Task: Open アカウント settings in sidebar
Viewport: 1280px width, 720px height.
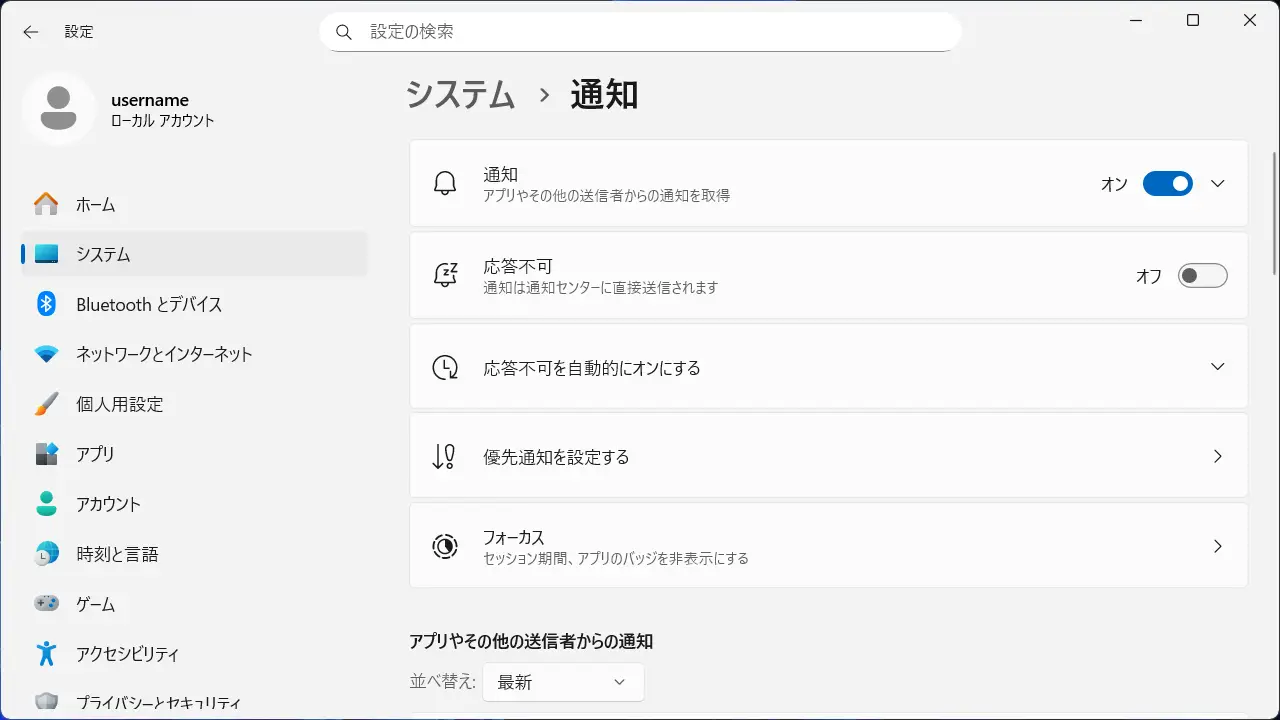Action: pyautogui.click(x=108, y=504)
